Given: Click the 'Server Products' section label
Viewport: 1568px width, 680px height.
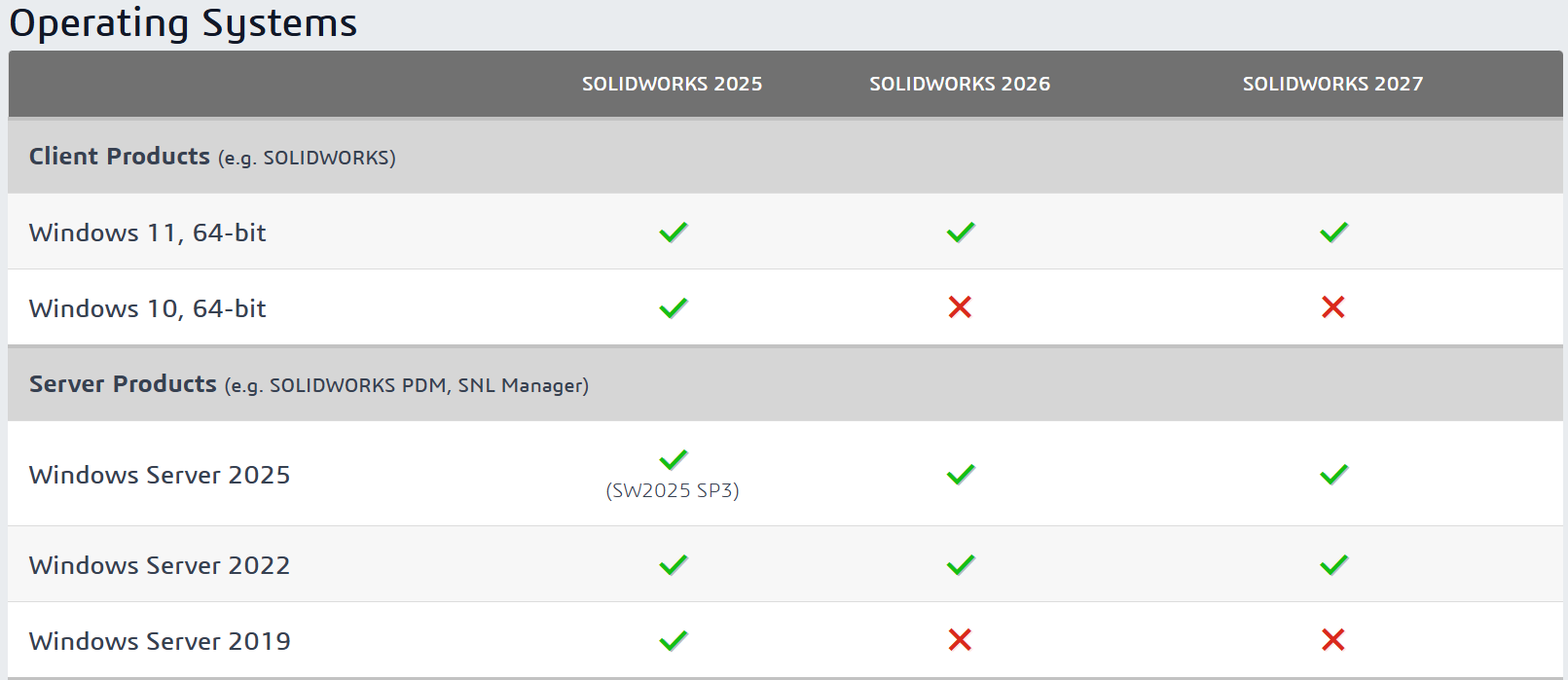Looking at the screenshot, I should click(x=123, y=384).
